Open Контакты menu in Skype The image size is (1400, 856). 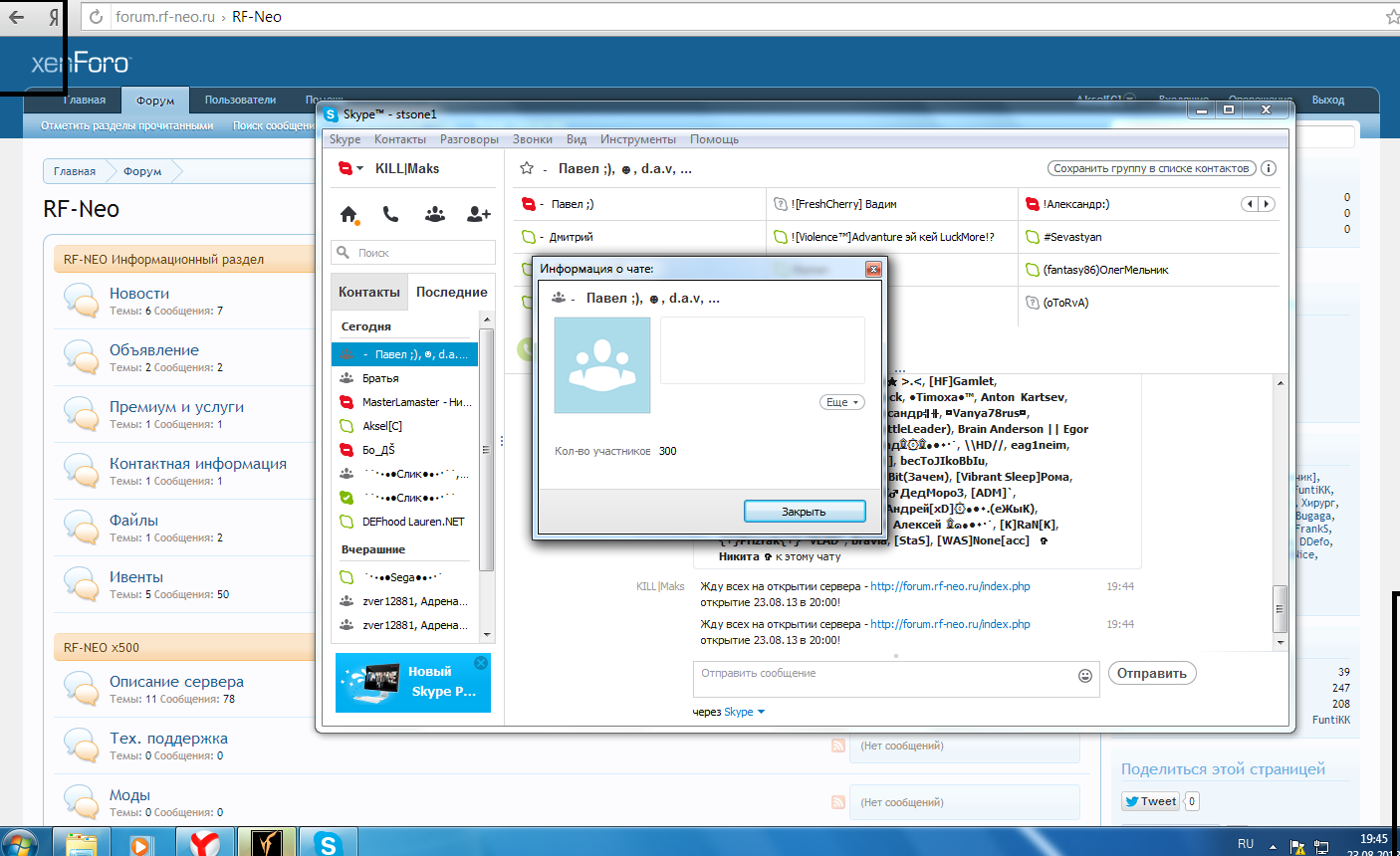pyautogui.click(x=400, y=139)
